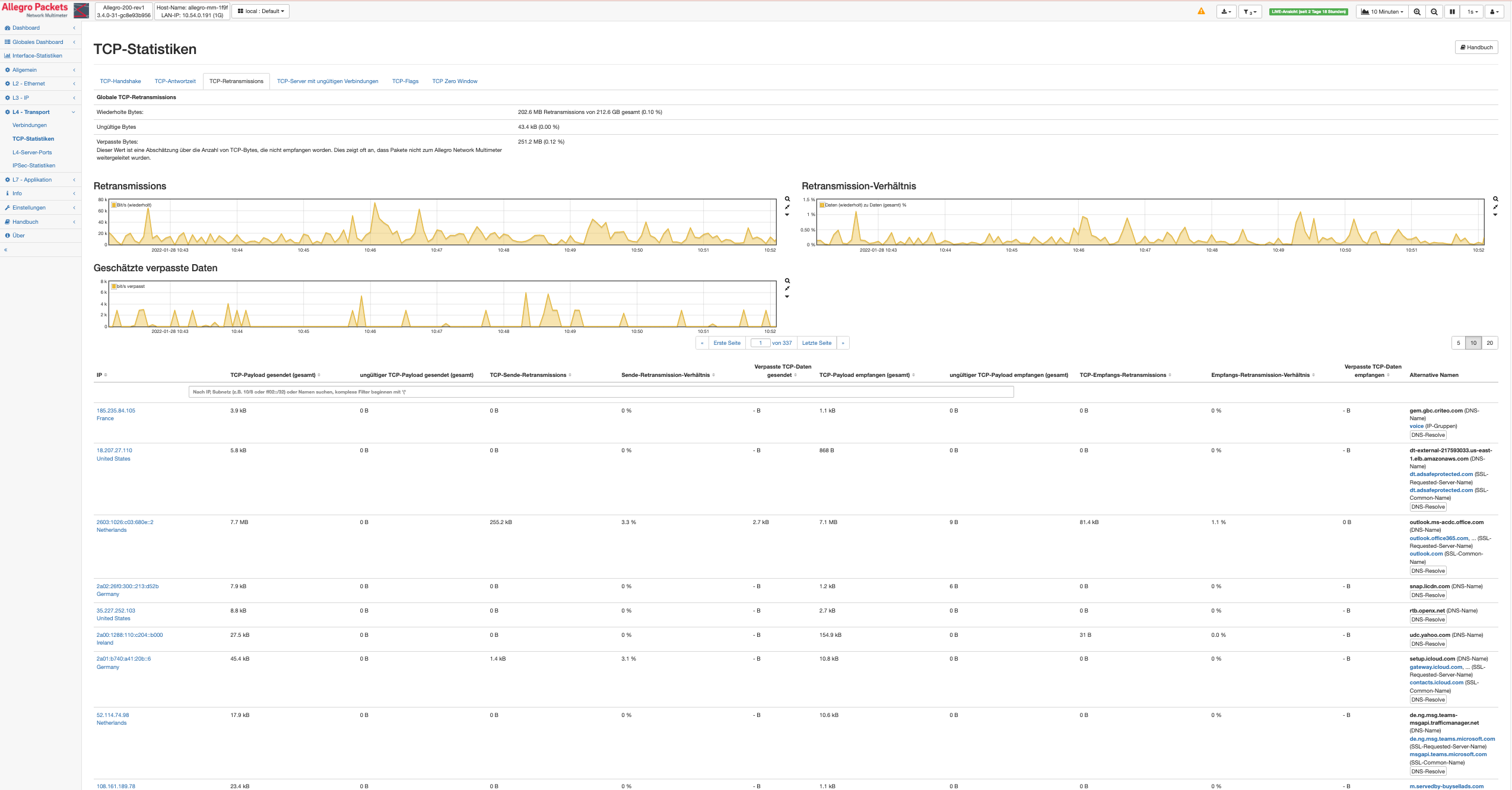Viewport: 1512px width, 790px height.
Task: Toggle sorting on TCP-Sende-Retransmissions column
Action: [571, 375]
